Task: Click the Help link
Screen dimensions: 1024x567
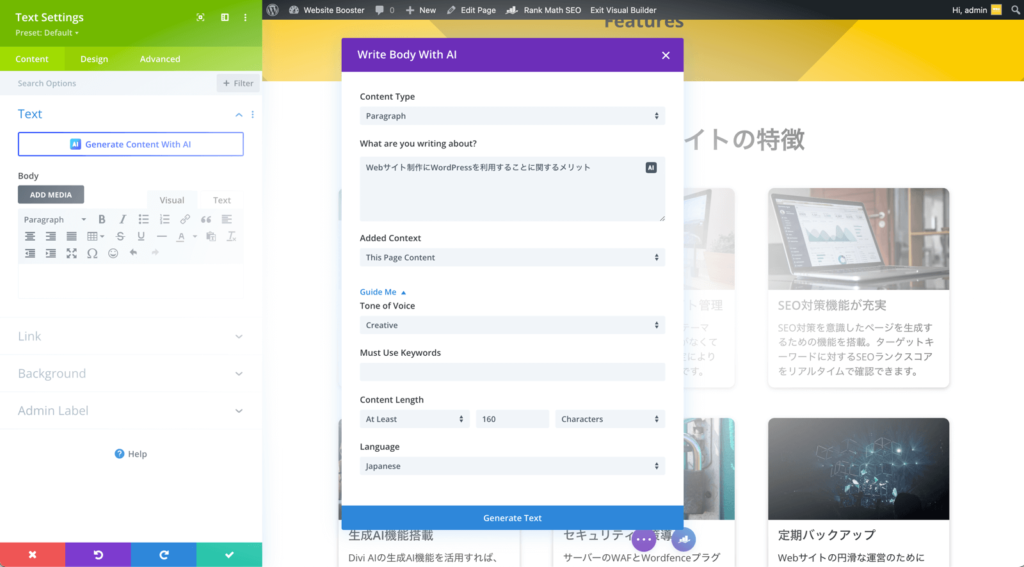Action: click(x=131, y=454)
